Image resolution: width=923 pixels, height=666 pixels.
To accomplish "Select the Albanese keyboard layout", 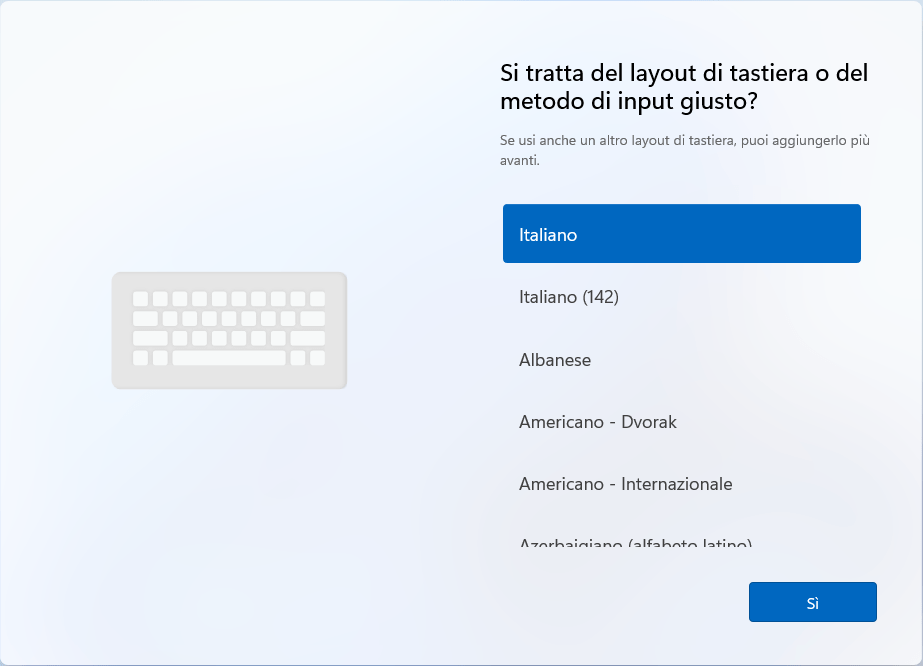I will [681, 360].
